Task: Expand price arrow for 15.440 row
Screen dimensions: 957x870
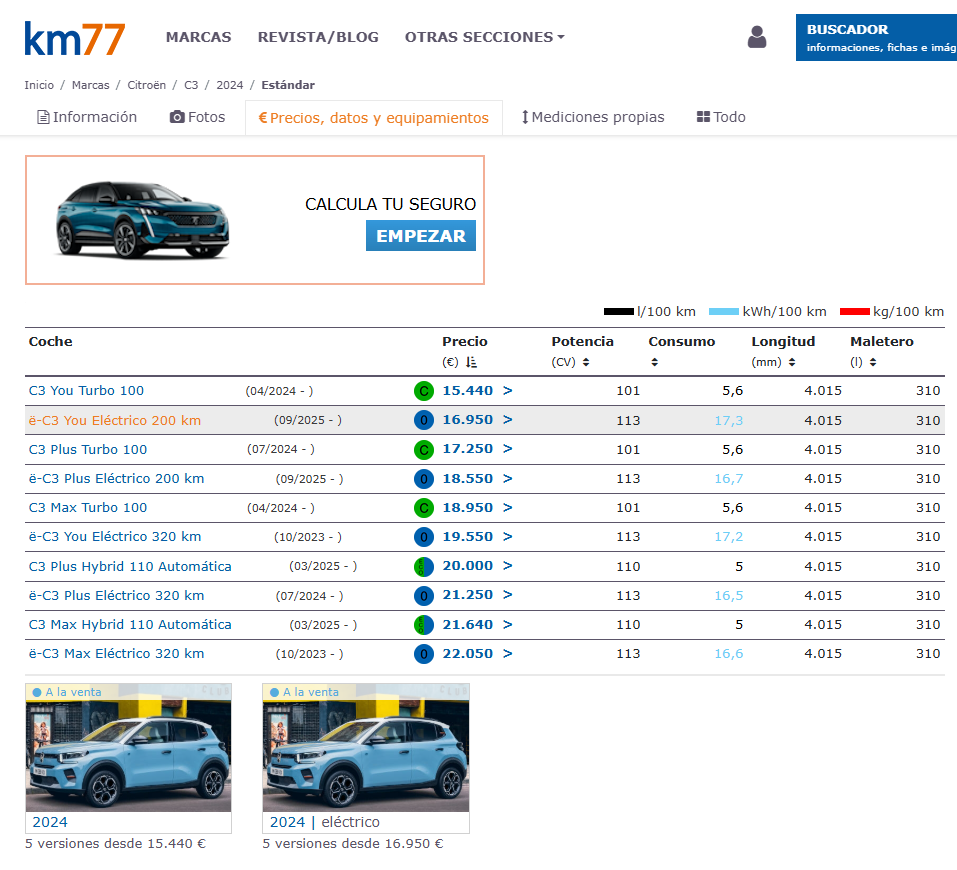Action: (x=507, y=391)
